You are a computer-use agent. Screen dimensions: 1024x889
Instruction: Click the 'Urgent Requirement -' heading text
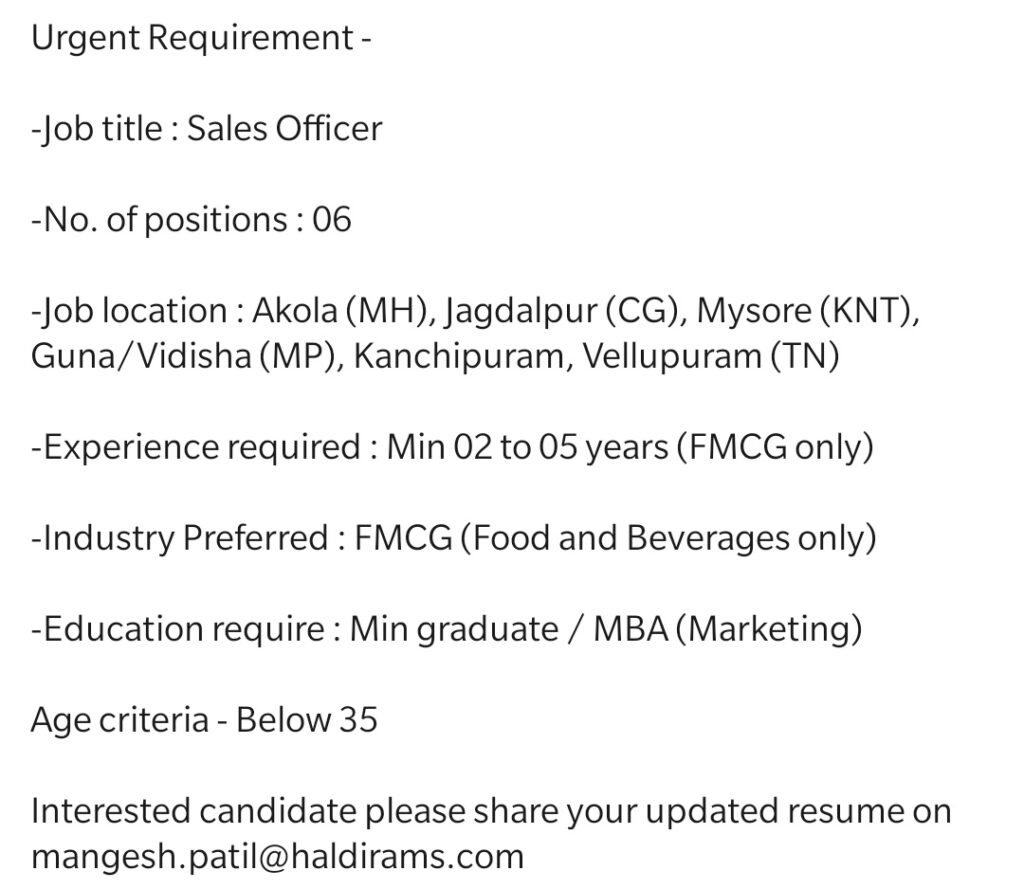pyautogui.click(x=201, y=39)
